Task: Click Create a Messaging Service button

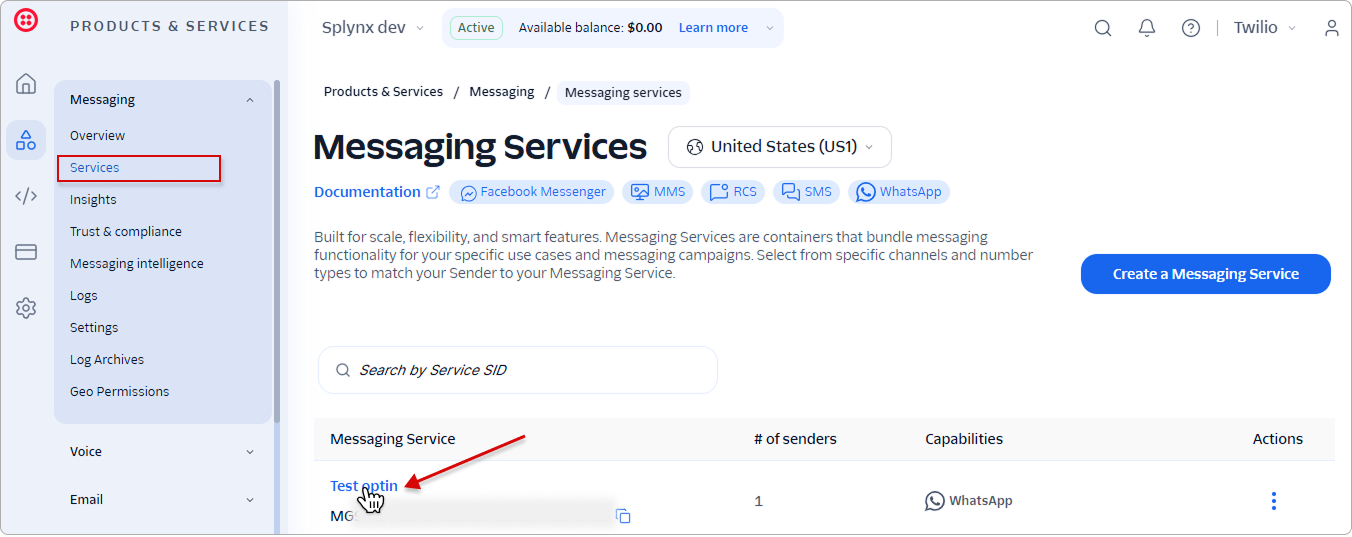Action: pos(1206,274)
